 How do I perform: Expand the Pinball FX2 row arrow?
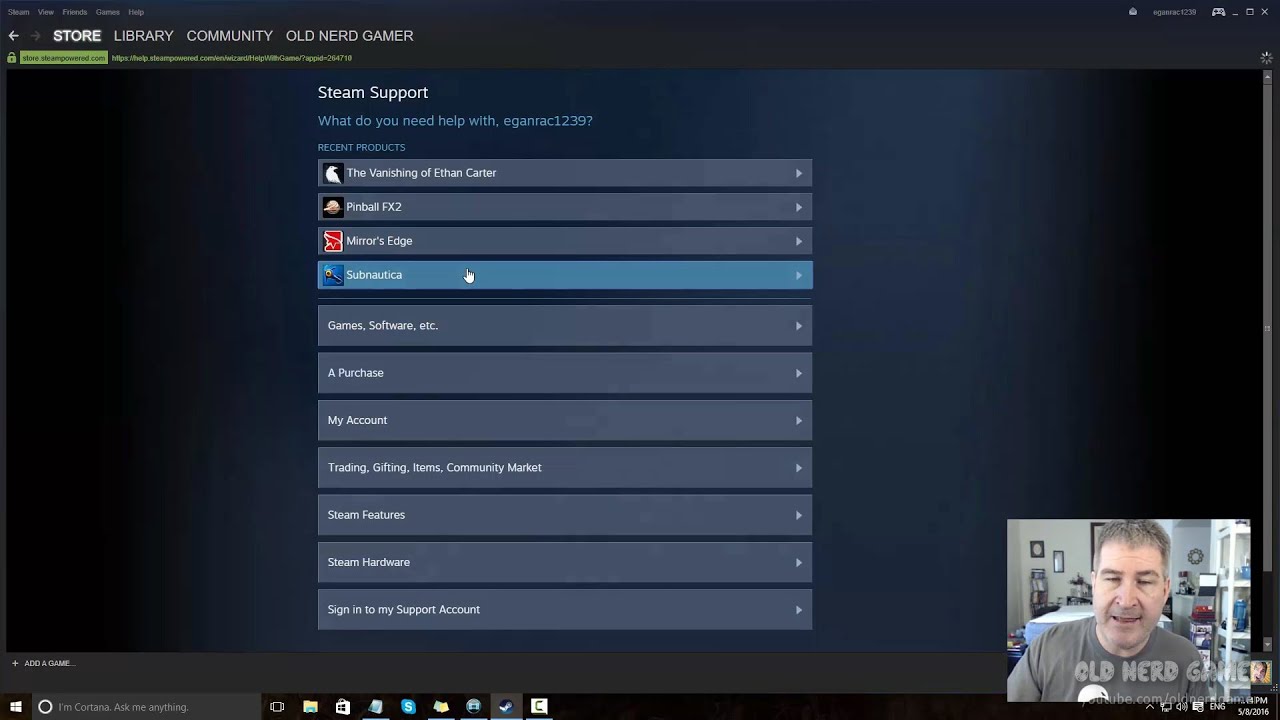click(799, 207)
